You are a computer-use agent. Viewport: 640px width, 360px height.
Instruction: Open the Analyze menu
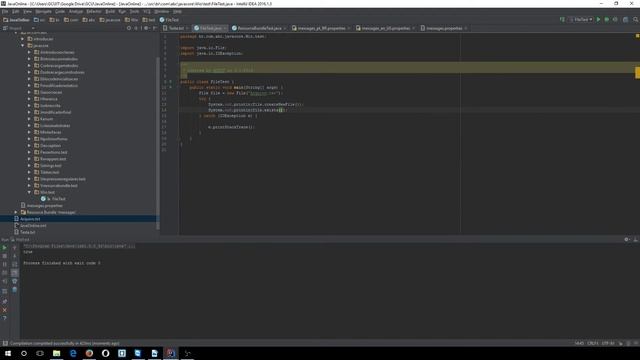(76, 11)
